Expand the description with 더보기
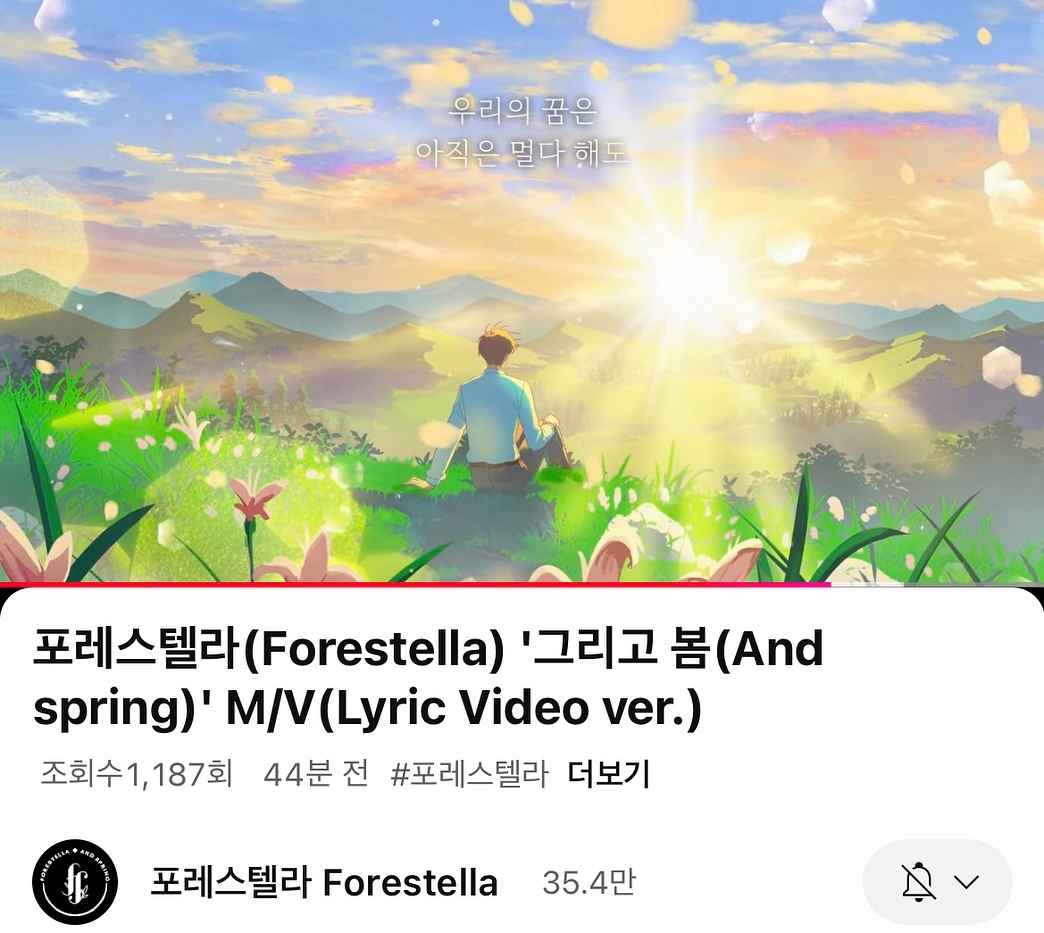 609,773
